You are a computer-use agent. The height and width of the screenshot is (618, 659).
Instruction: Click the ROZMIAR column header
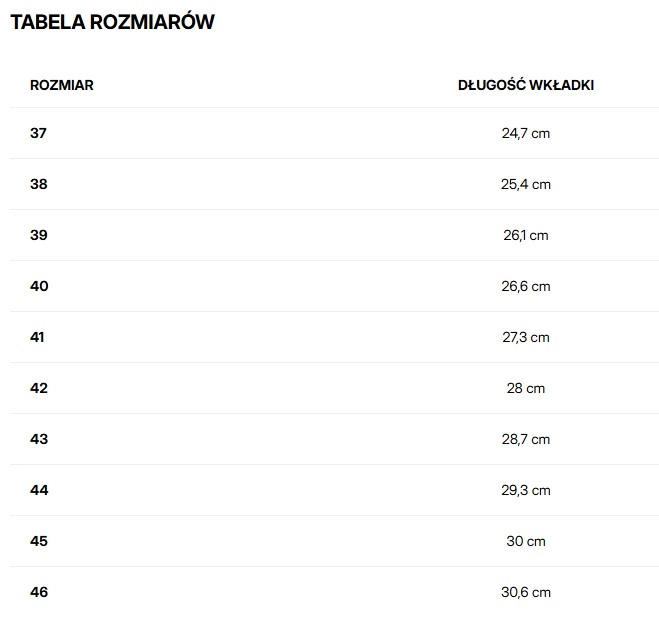tap(62, 85)
